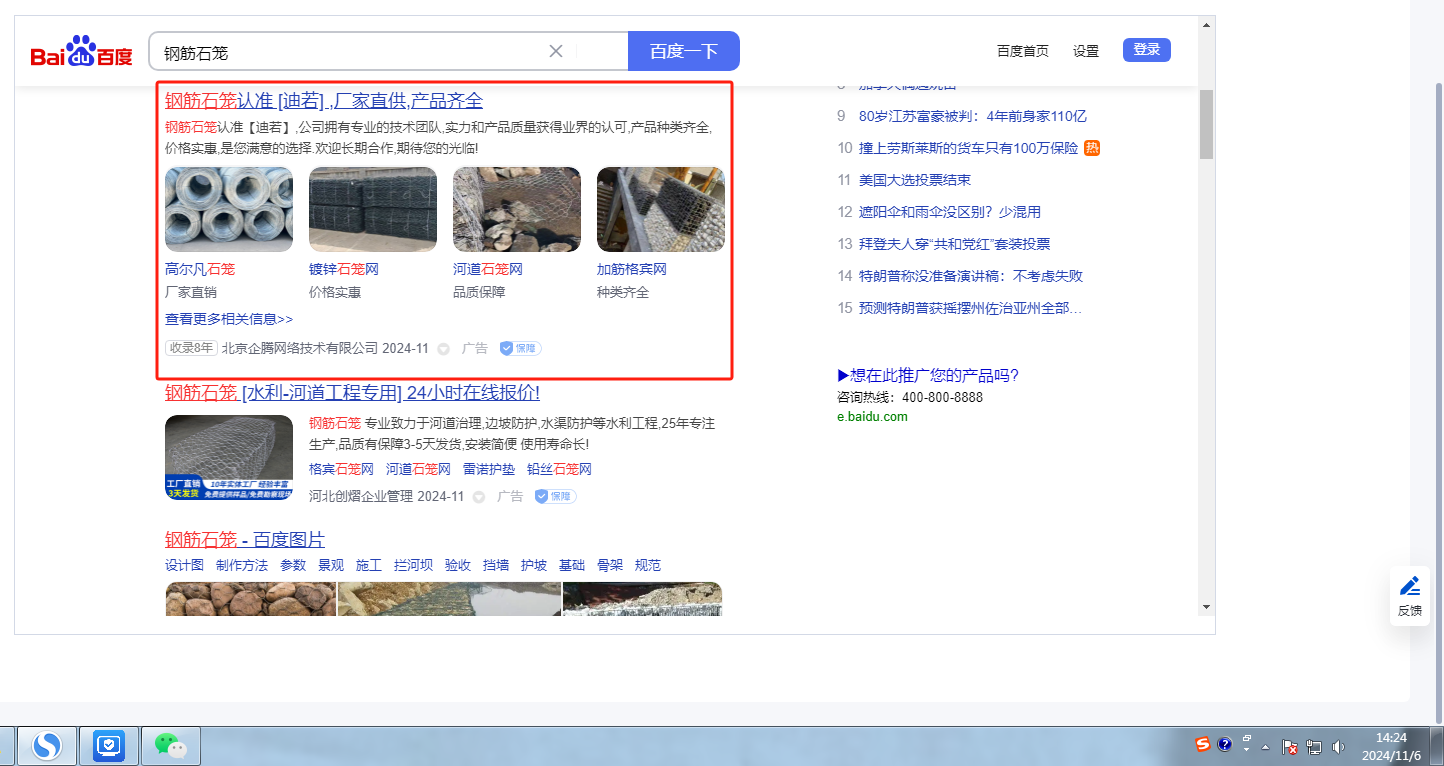Viewport: 1444px width, 766px height.
Task: Open the 高尔凡石笼 product link
Action: [x=200, y=269]
